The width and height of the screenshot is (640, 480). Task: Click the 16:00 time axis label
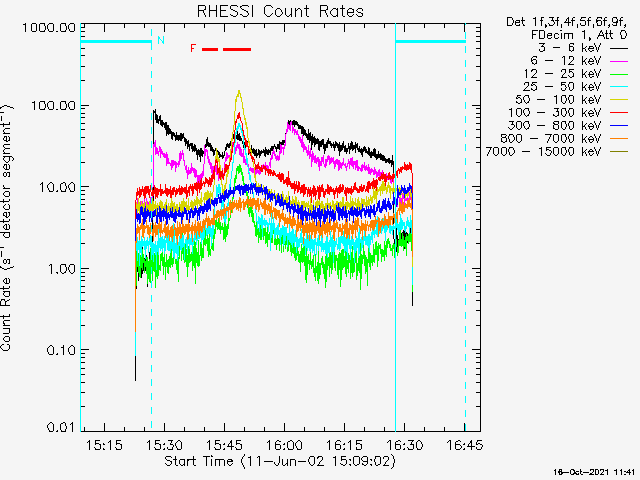pyautogui.click(x=284, y=445)
